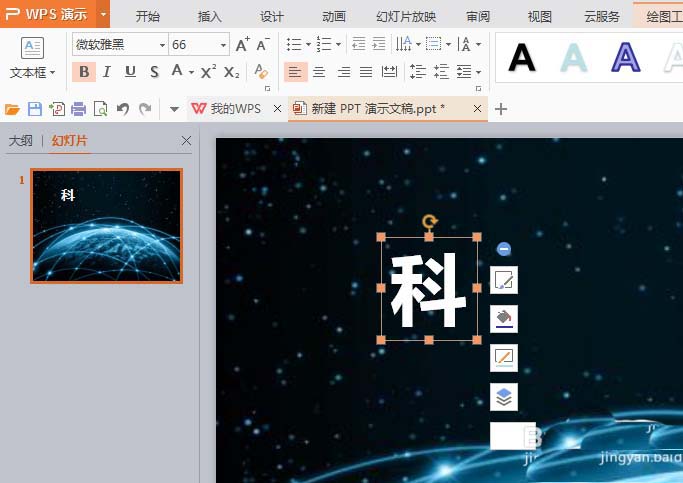Open the 动画 tab
Image resolution: width=683 pixels, height=483 pixels.
(334, 17)
